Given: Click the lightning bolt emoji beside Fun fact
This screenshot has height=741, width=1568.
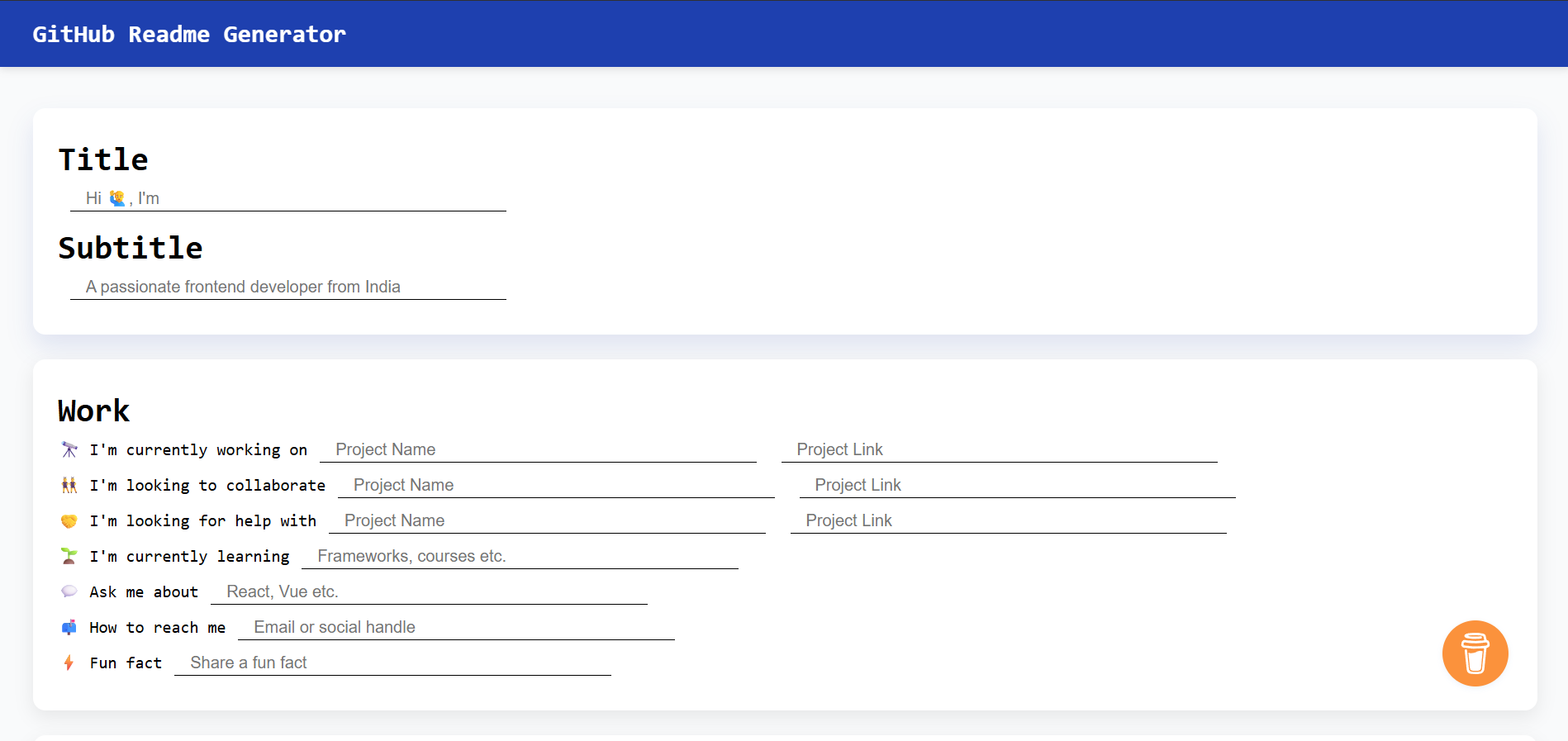Looking at the screenshot, I should (69, 663).
